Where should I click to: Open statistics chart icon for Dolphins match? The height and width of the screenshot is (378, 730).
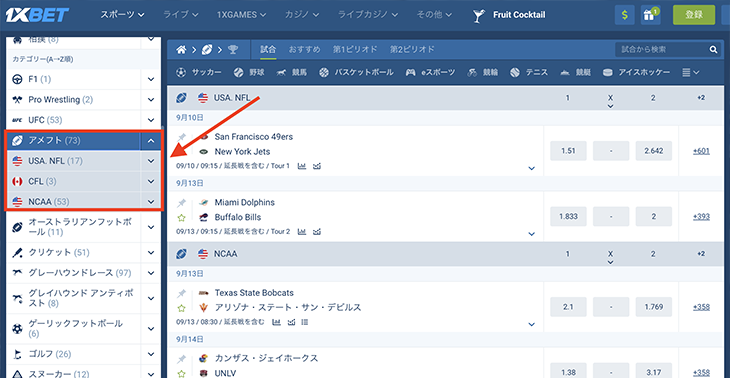302,231
